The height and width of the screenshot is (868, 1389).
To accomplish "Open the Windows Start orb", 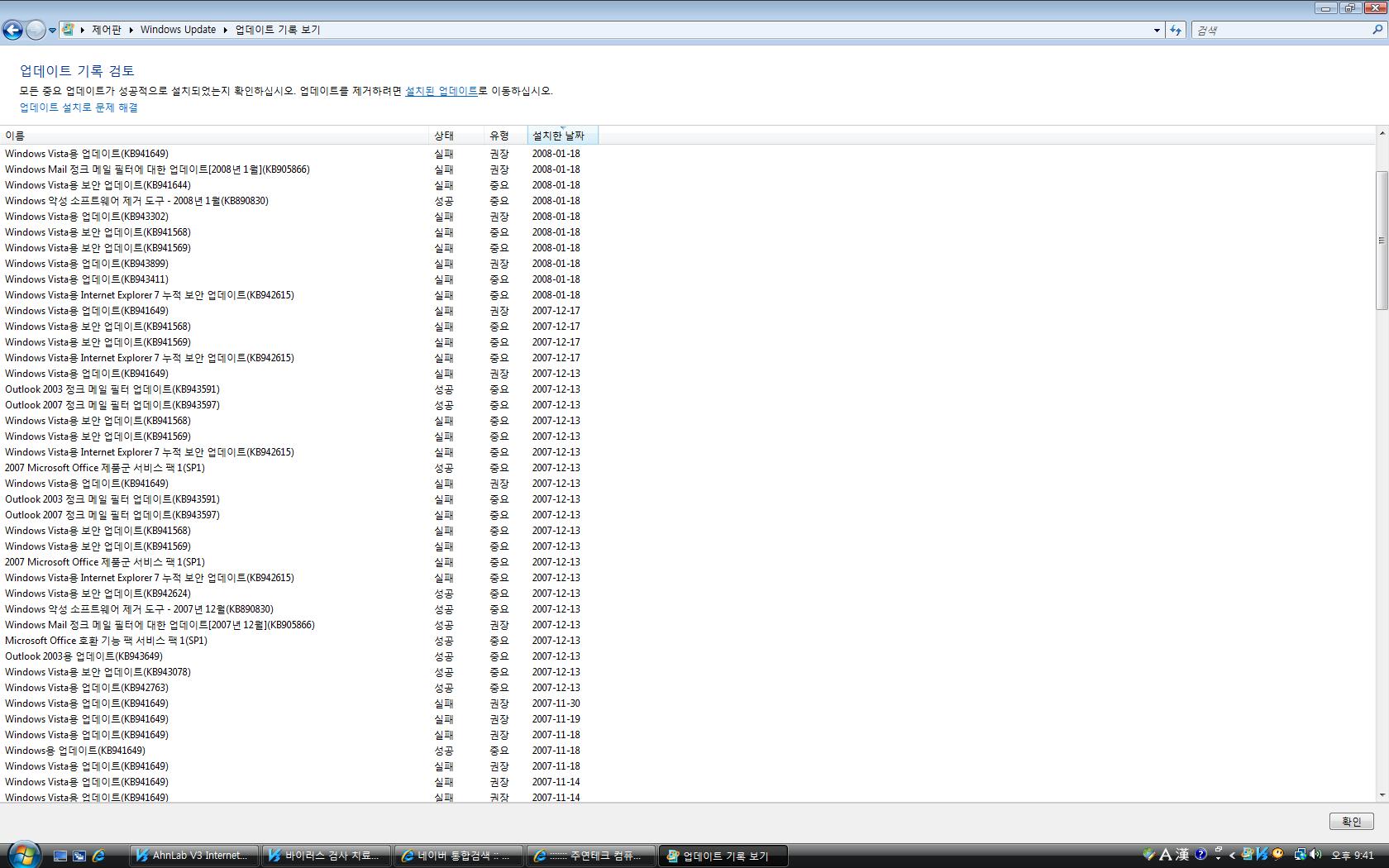I will coord(23,855).
